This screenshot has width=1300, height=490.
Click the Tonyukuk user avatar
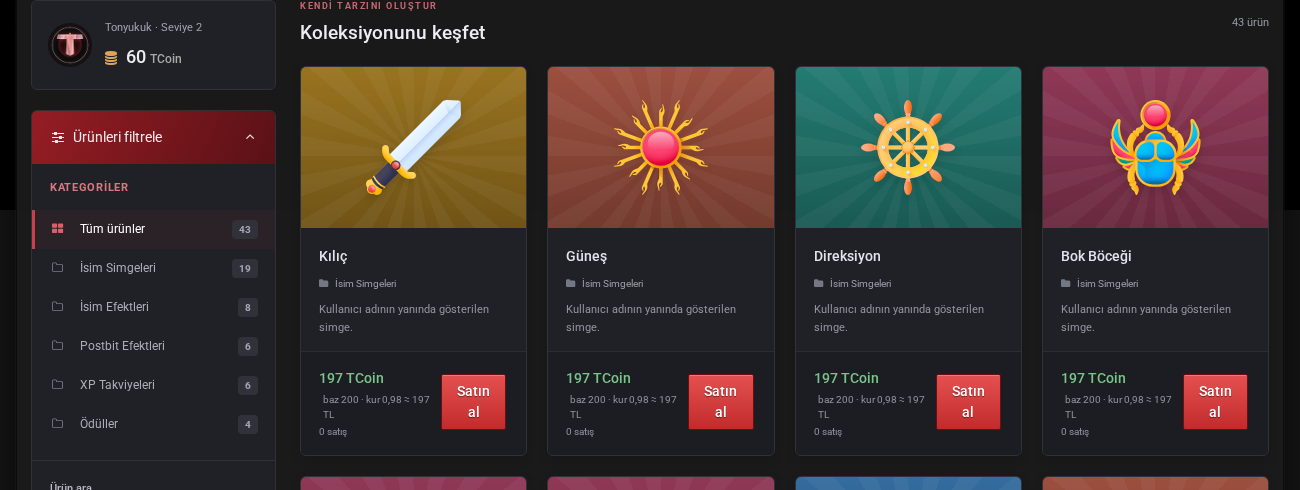[70, 45]
